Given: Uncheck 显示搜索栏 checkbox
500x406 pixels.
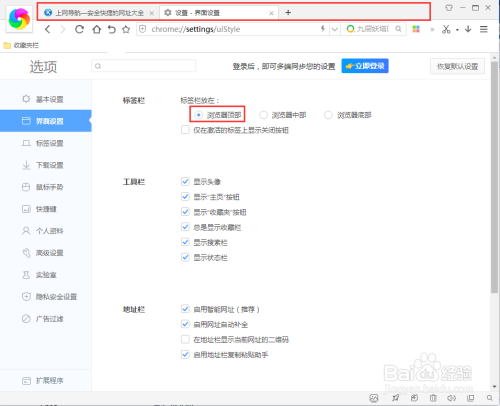Looking at the screenshot, I should [185, 242].
